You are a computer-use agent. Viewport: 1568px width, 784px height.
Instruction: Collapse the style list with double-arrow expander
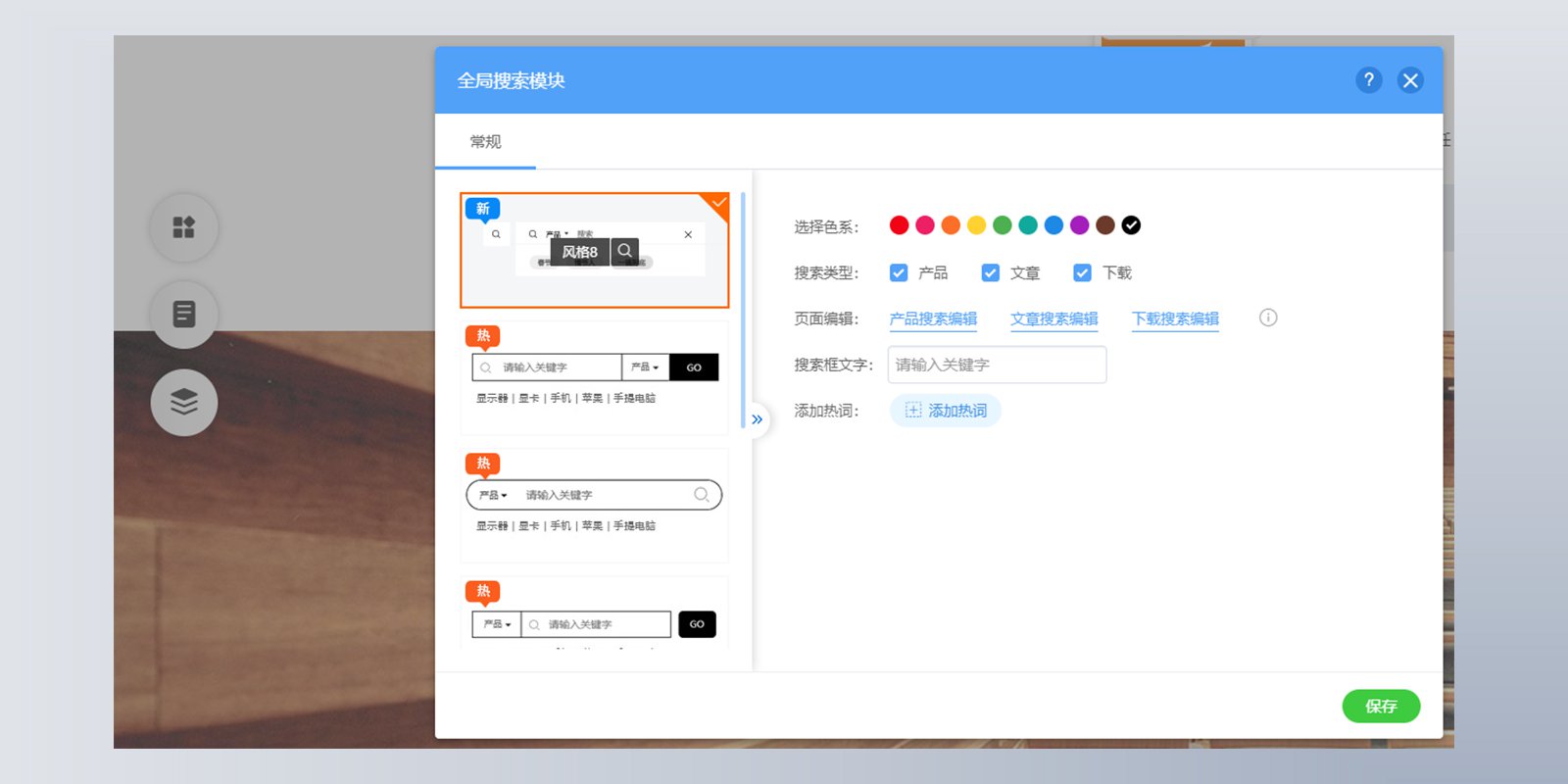757,419
